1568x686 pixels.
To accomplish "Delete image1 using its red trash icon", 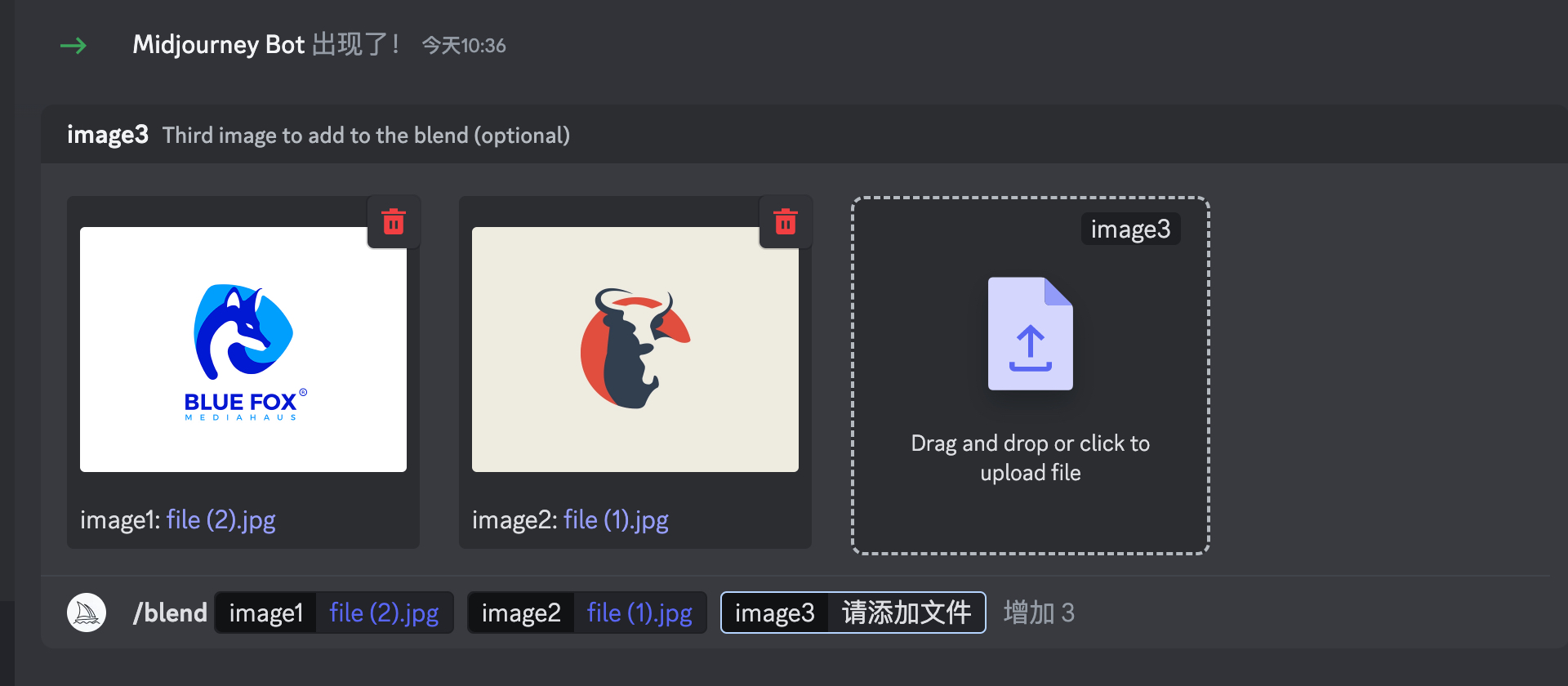I will (394, 221).
